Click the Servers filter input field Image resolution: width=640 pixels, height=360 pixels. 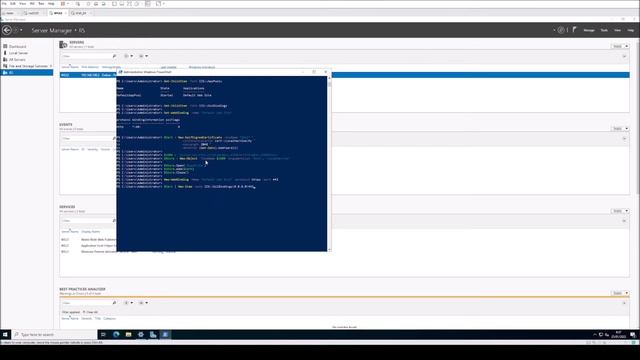(x=87, y=56)
